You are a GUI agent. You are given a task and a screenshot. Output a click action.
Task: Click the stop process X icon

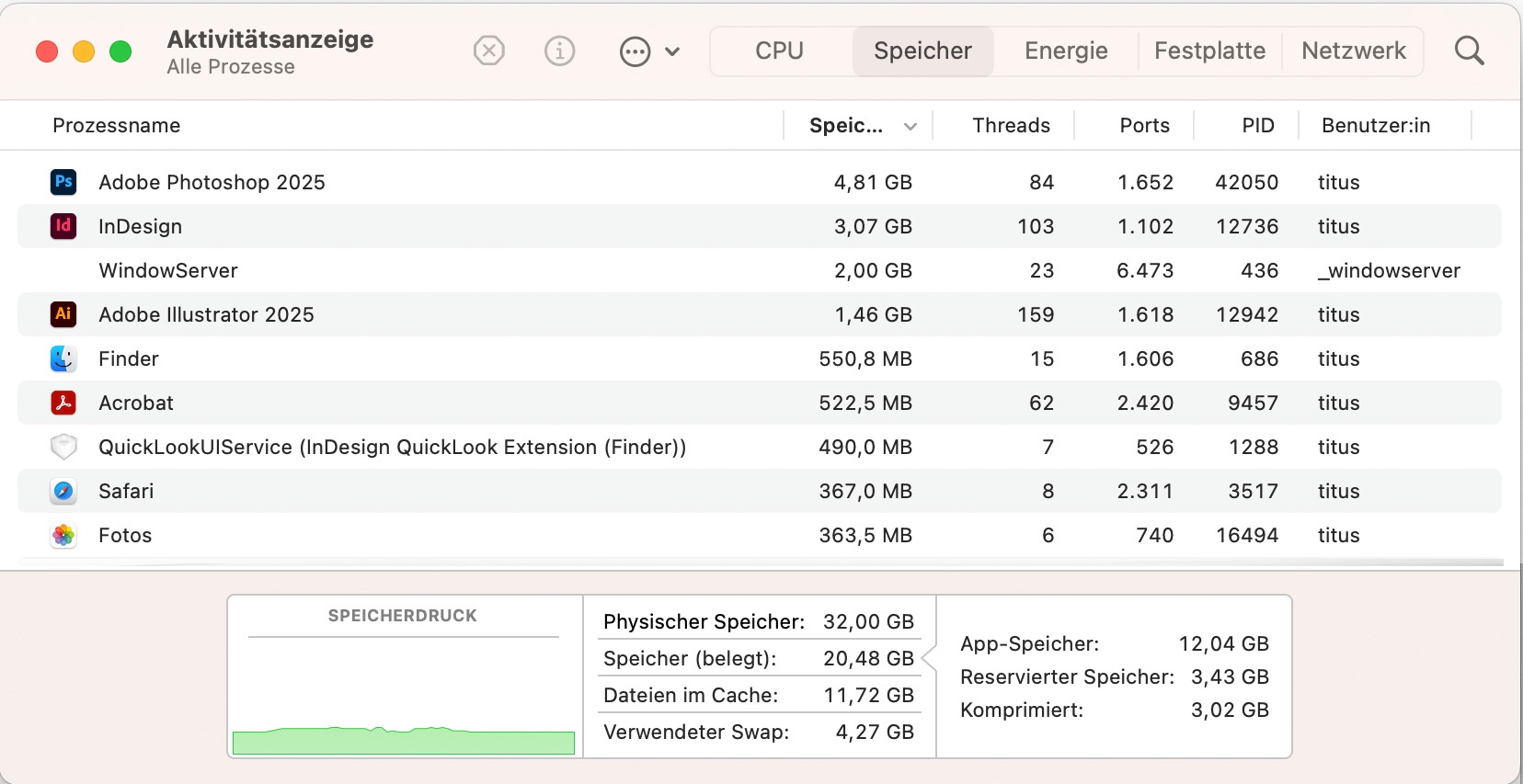pyautogui.click(x=489, y=51)
